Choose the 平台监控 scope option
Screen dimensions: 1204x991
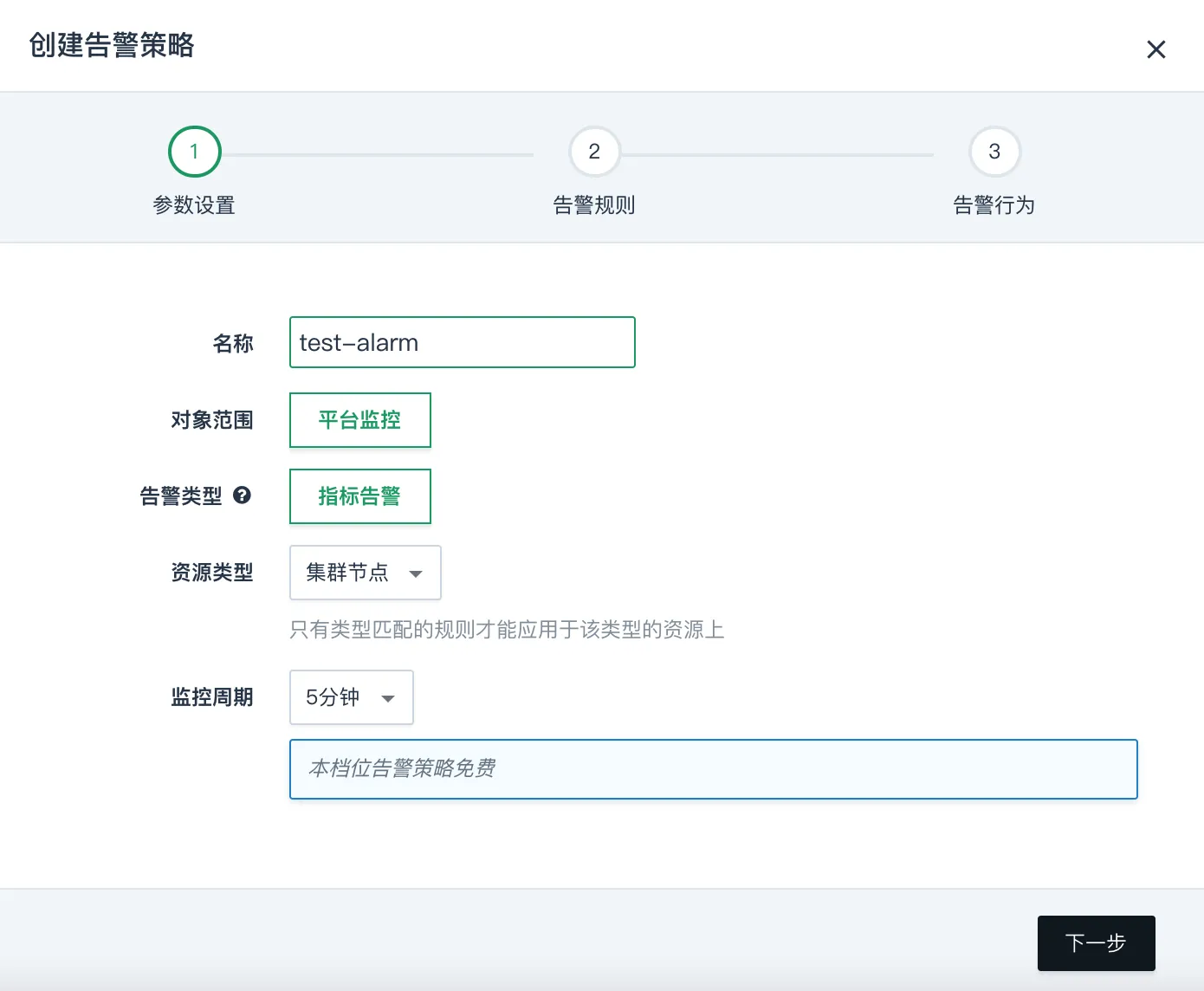pos(360,420)
